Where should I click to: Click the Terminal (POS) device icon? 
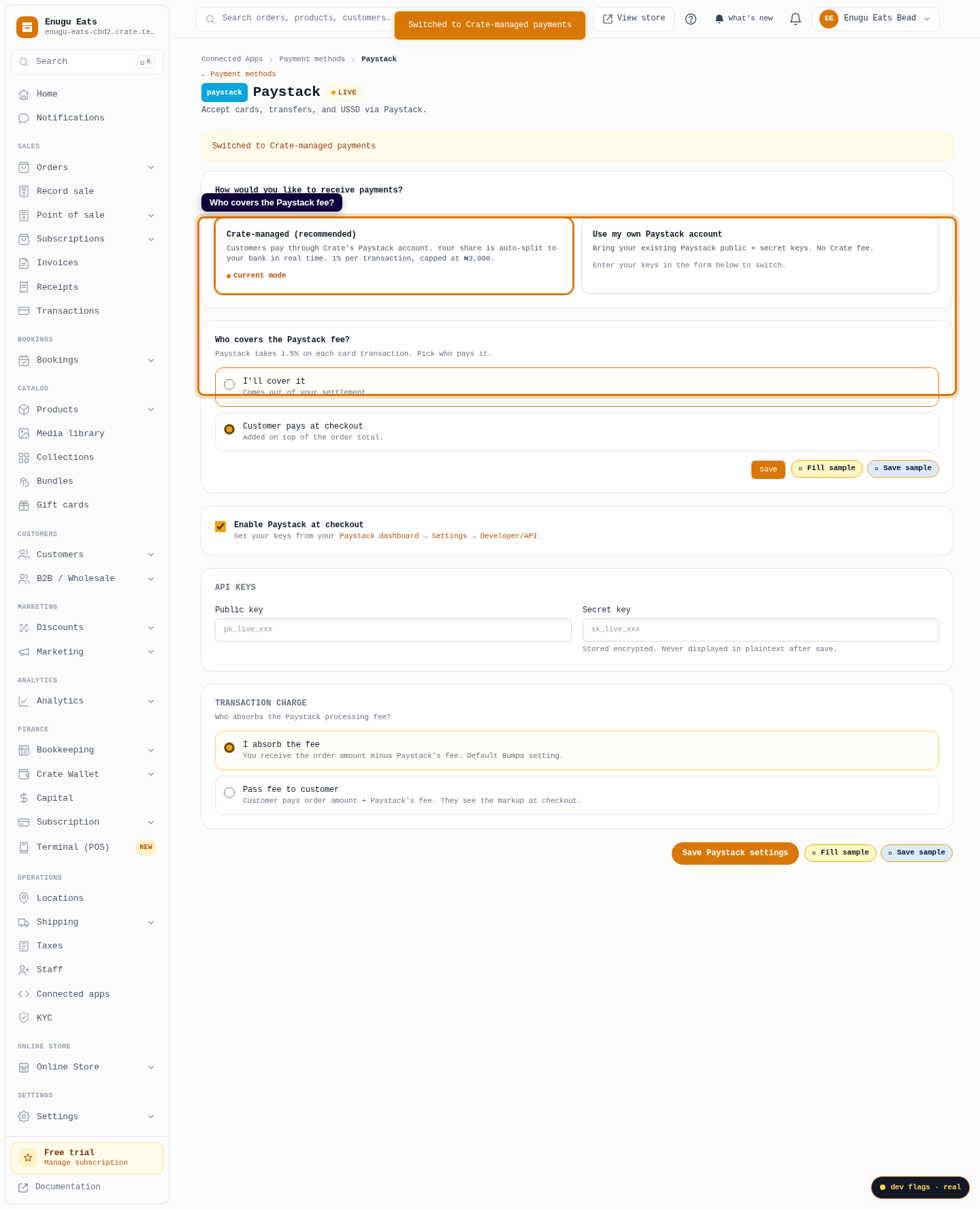(x=24, y=847)
